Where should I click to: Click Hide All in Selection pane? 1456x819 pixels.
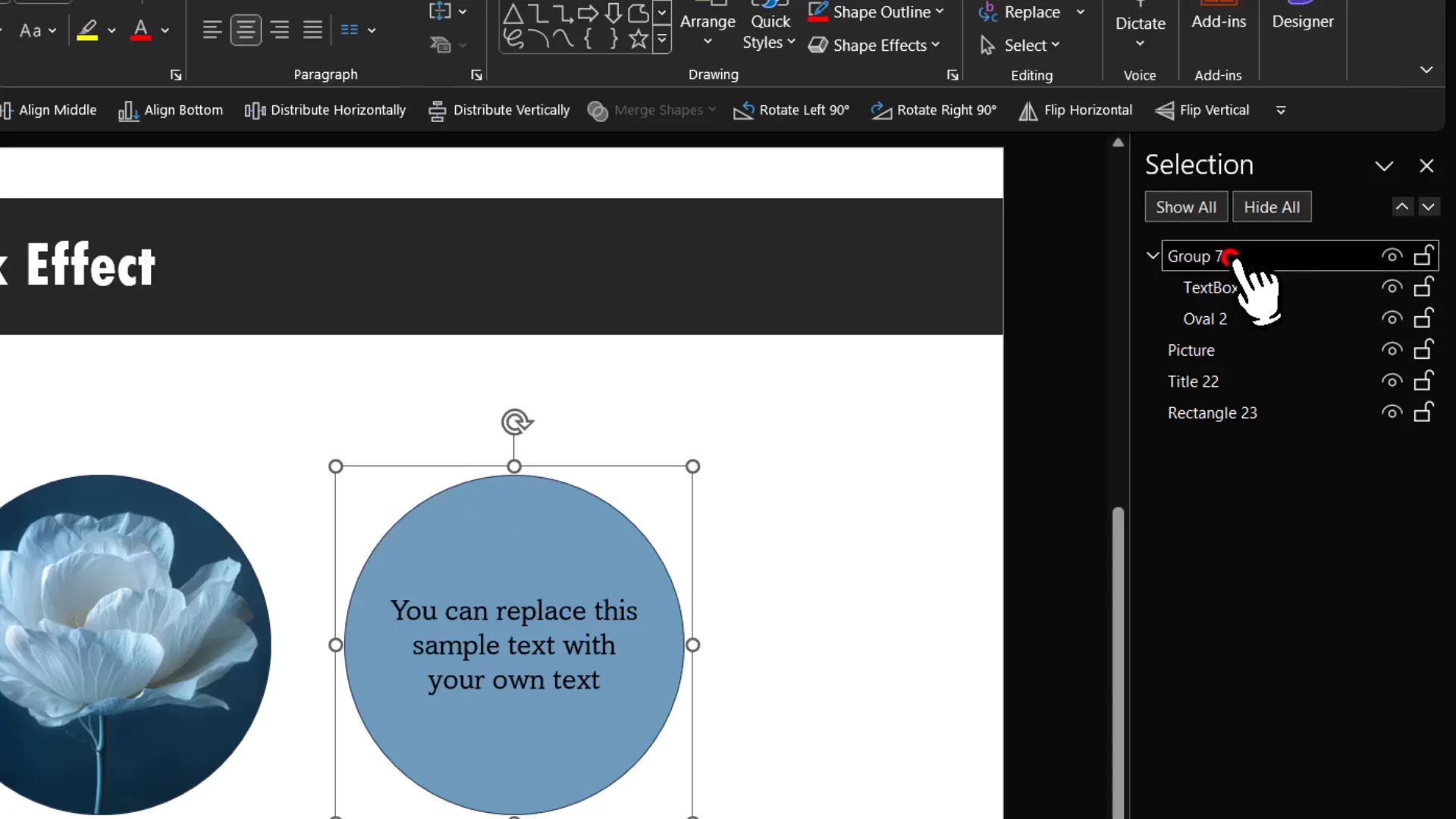[1272, 207]
